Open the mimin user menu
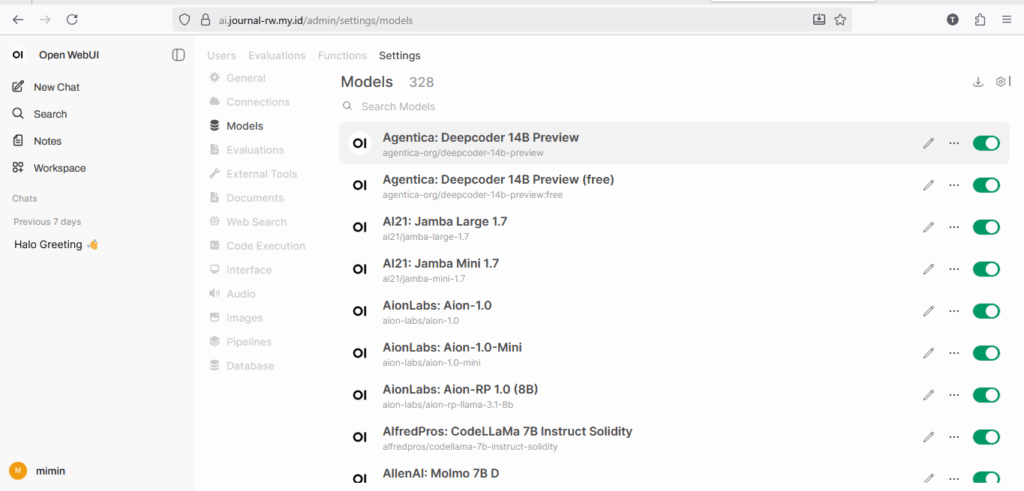Screen dimensions: 1024x491 [38, 471]
